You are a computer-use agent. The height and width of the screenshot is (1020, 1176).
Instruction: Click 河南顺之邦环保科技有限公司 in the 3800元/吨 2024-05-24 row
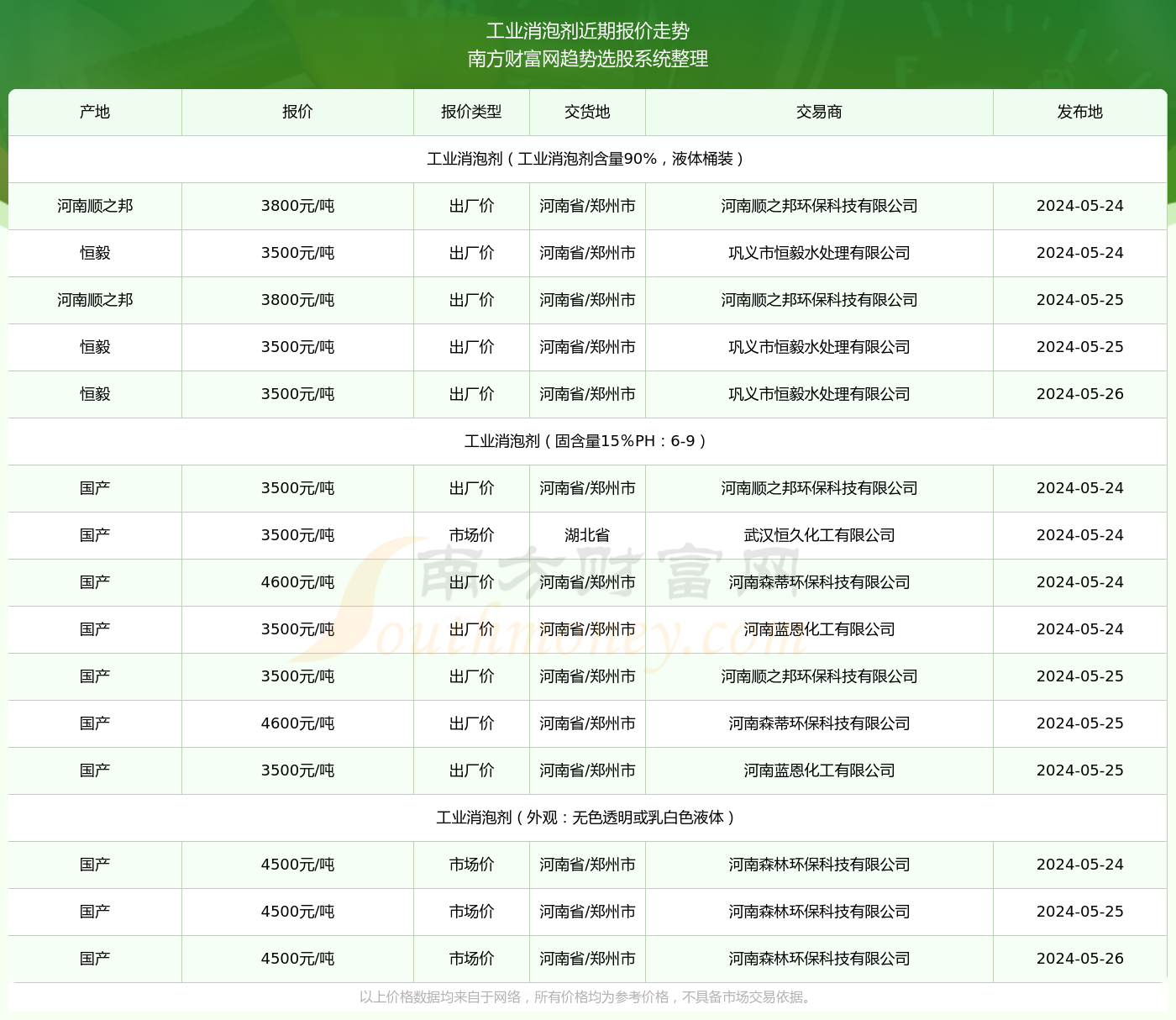819,206
